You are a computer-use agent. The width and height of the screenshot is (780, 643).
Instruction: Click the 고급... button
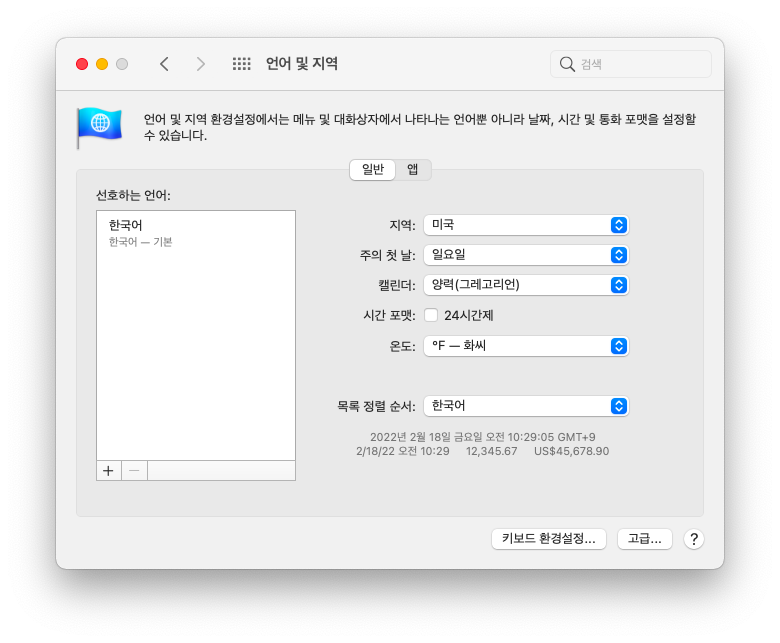click(645, 539)
